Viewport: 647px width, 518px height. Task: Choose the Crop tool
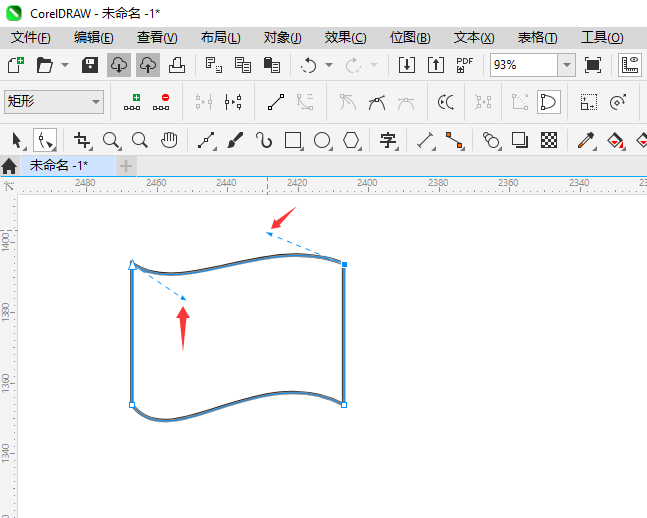click(82, 140)
